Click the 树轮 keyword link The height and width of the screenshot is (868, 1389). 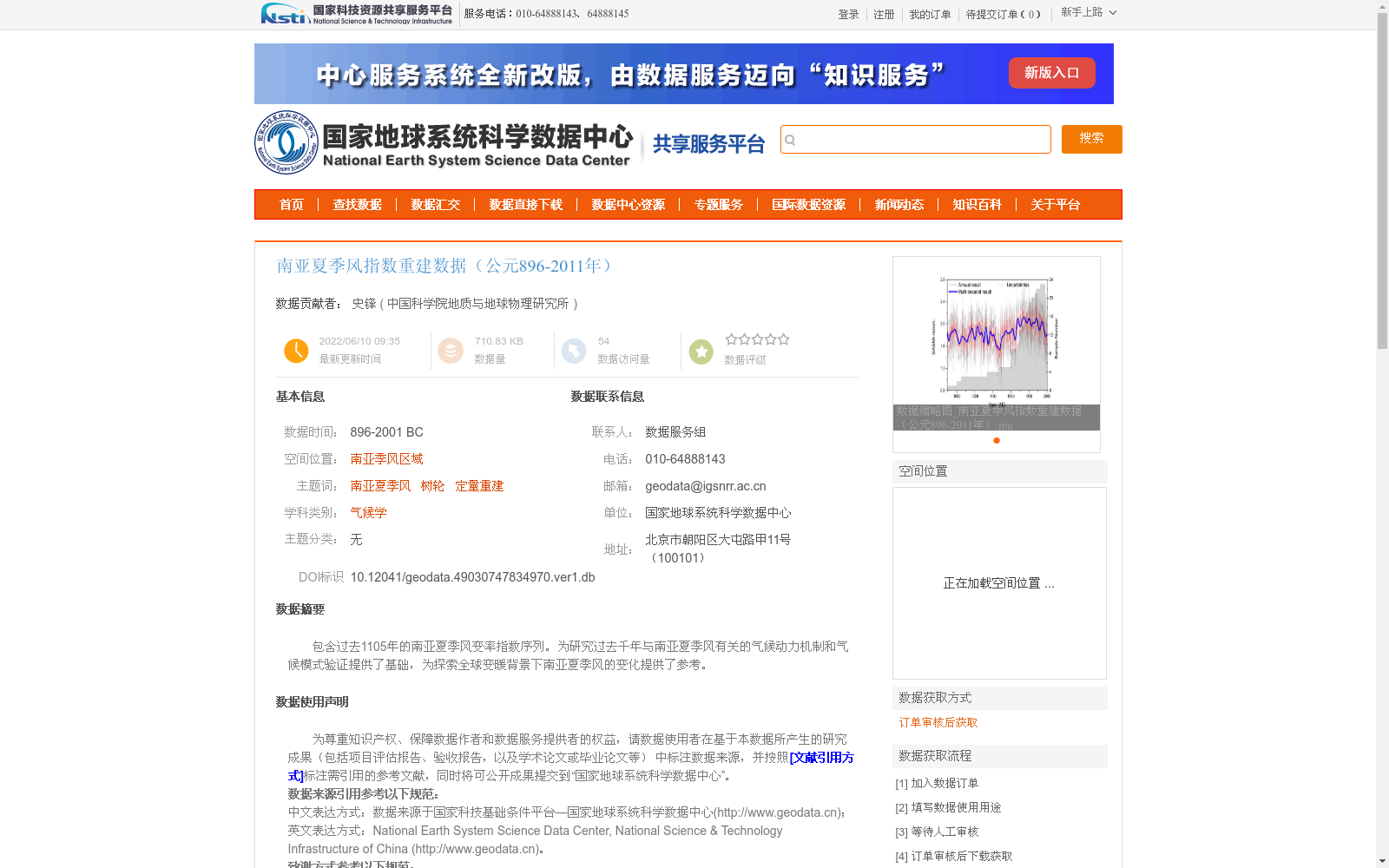pyautogui.click(x=432, y=486)
